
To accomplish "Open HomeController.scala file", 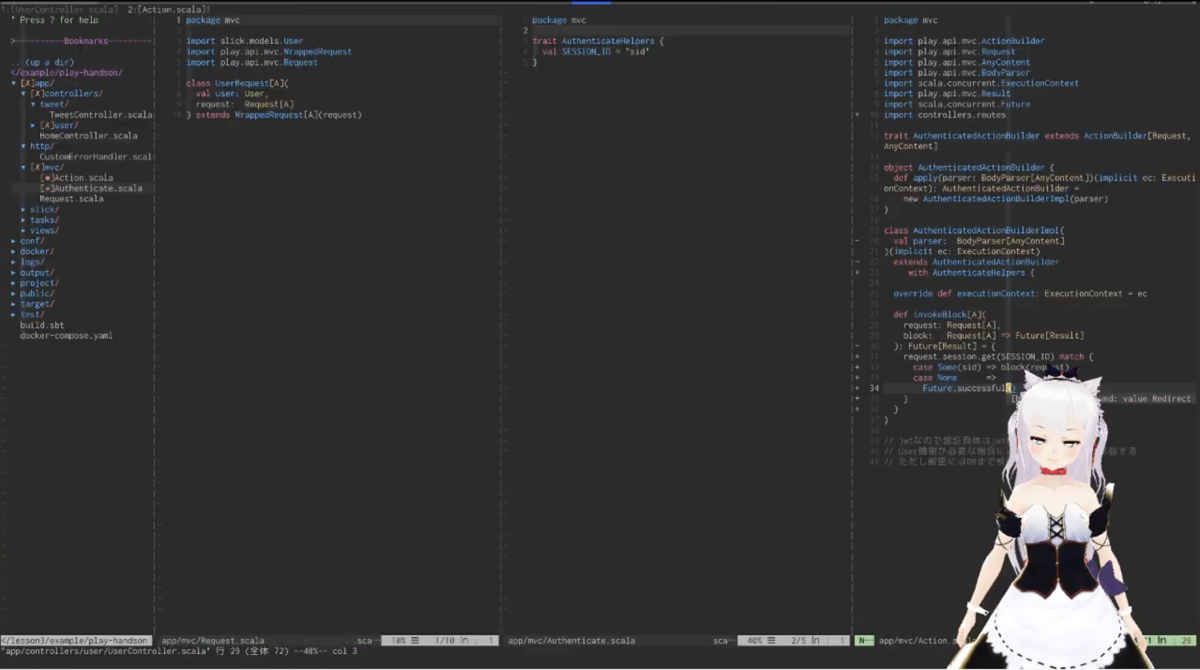I will pos(89,136).
